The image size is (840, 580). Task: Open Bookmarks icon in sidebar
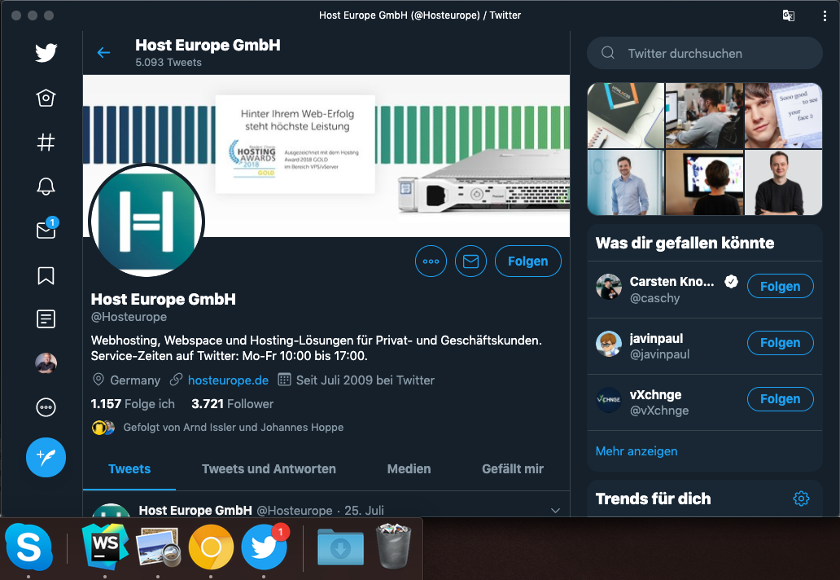tap(46, 275)
